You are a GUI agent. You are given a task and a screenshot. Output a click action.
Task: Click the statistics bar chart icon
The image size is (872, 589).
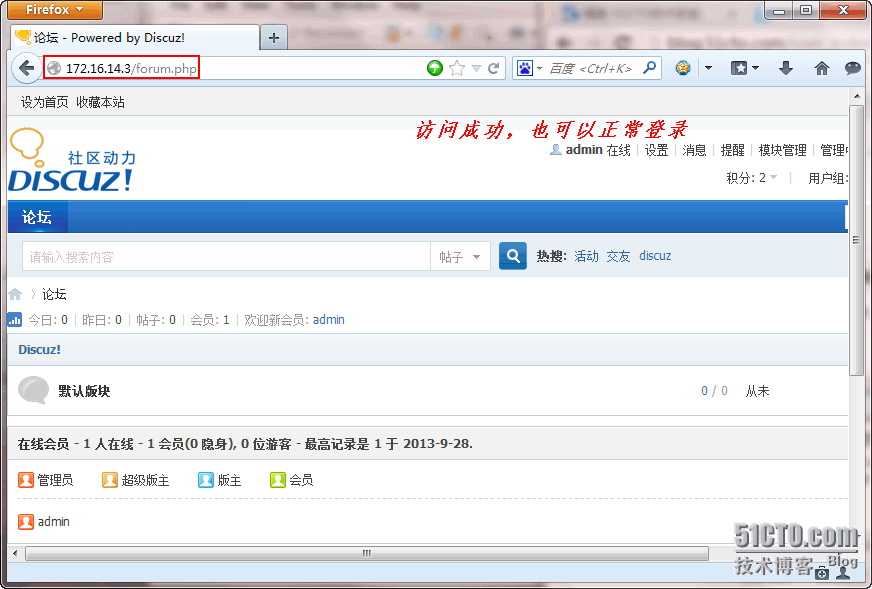point(14,319)
